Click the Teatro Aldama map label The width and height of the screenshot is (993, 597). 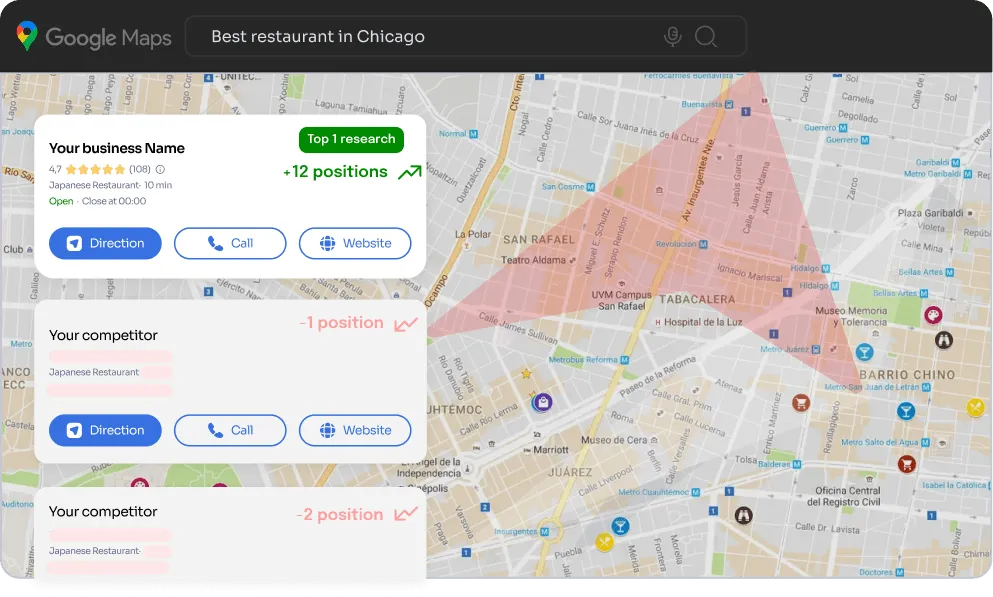point(533,260)
